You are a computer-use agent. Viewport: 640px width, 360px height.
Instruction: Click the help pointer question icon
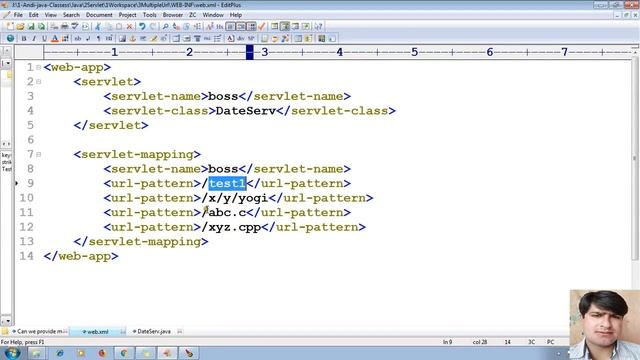pyautogui.click(x=318, y=26)
